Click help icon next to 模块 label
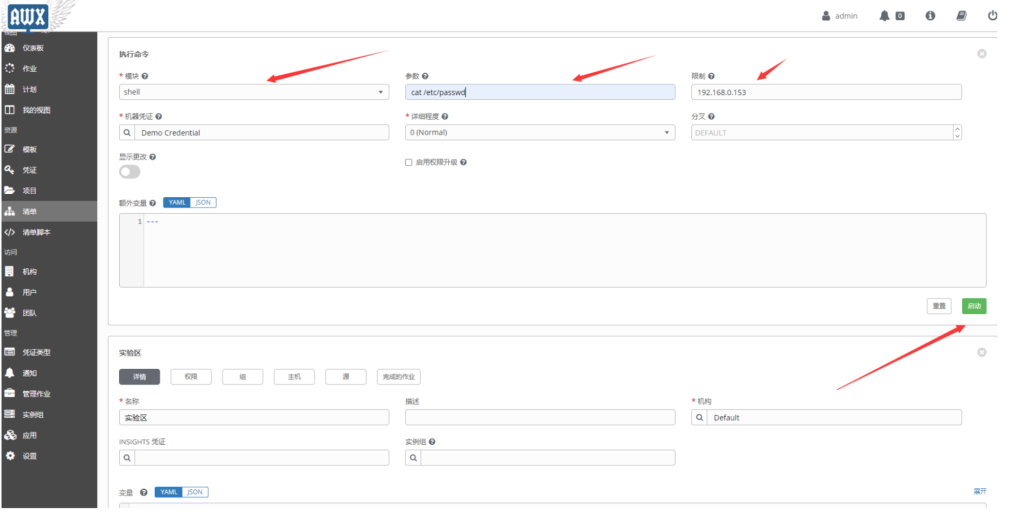 pyautogui.click(x=145, y=76)
